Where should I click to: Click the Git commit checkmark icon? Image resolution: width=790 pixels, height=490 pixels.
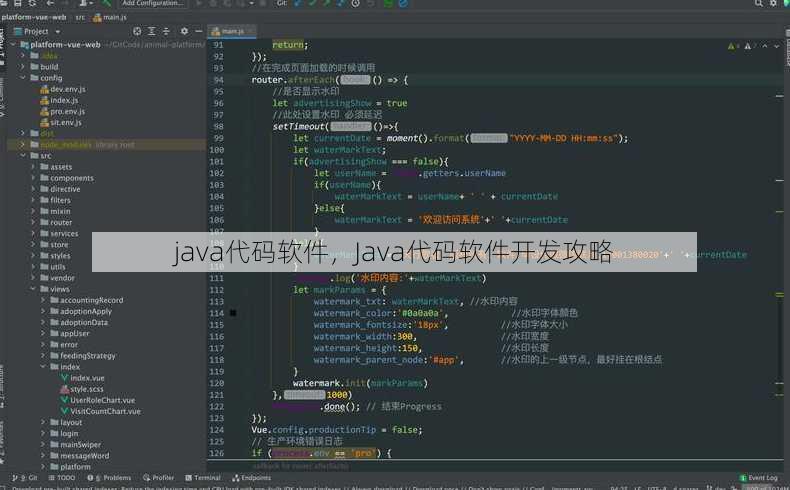tap(313, 3)
